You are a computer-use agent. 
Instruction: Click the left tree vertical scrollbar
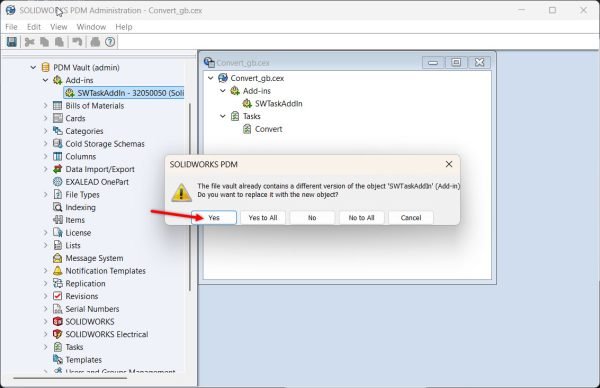coord(190,197)
